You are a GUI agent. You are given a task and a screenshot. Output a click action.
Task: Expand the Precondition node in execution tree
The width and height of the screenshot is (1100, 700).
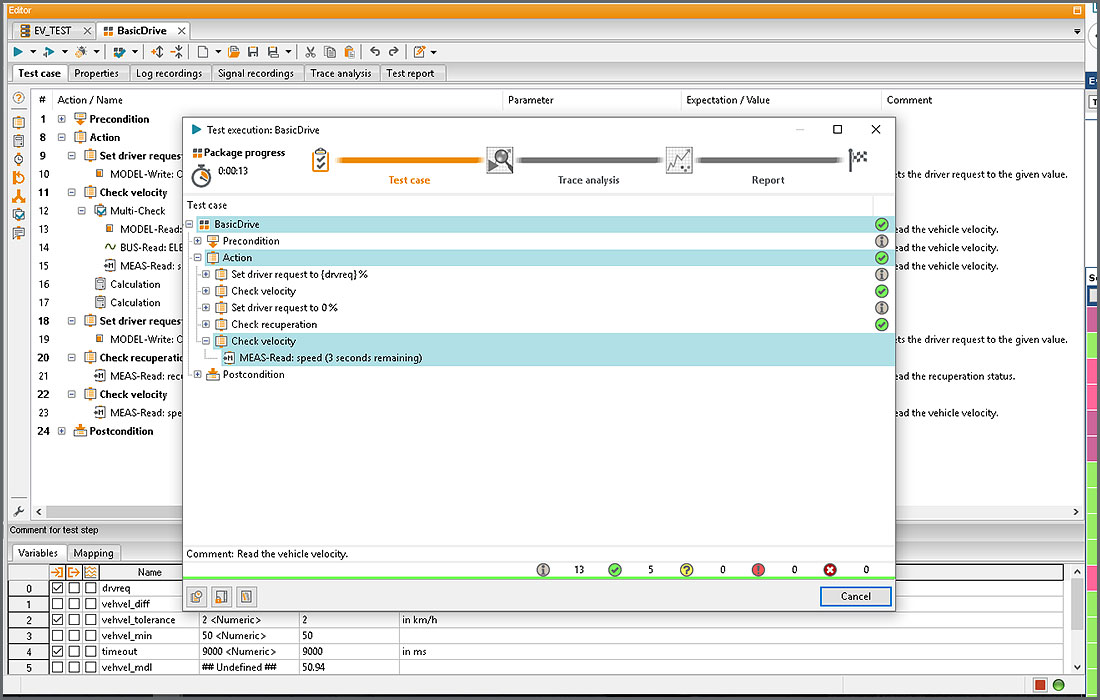(x=198, y=241)
